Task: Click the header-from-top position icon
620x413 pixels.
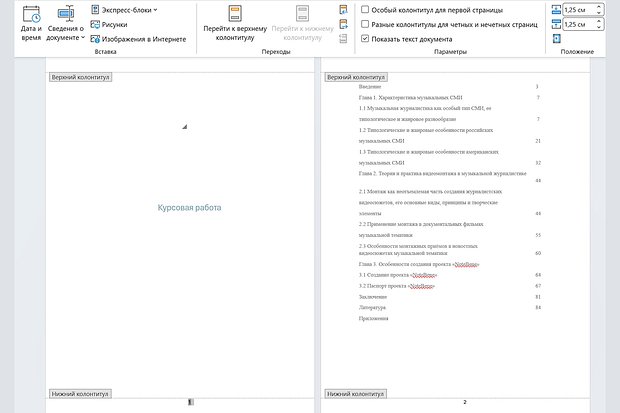Action: (555, 9)
